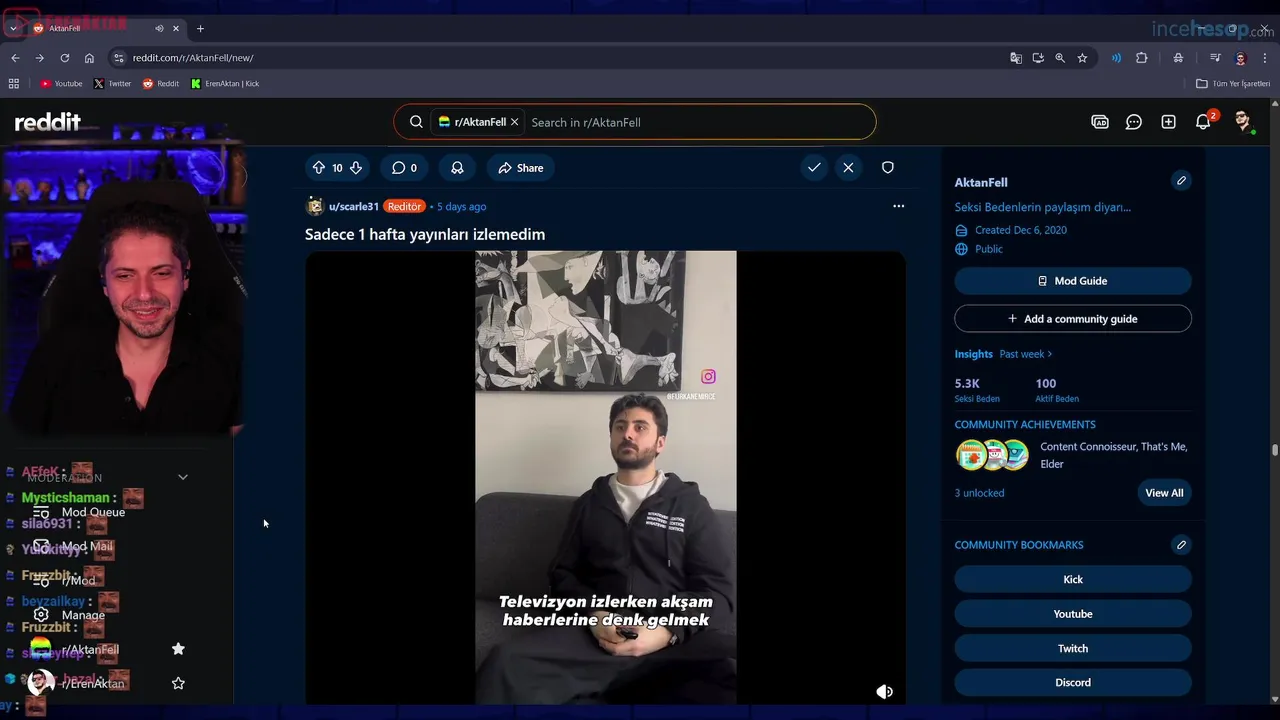Open u/scarle31 profile link
1280x720 pixels.
click(354, 207)
